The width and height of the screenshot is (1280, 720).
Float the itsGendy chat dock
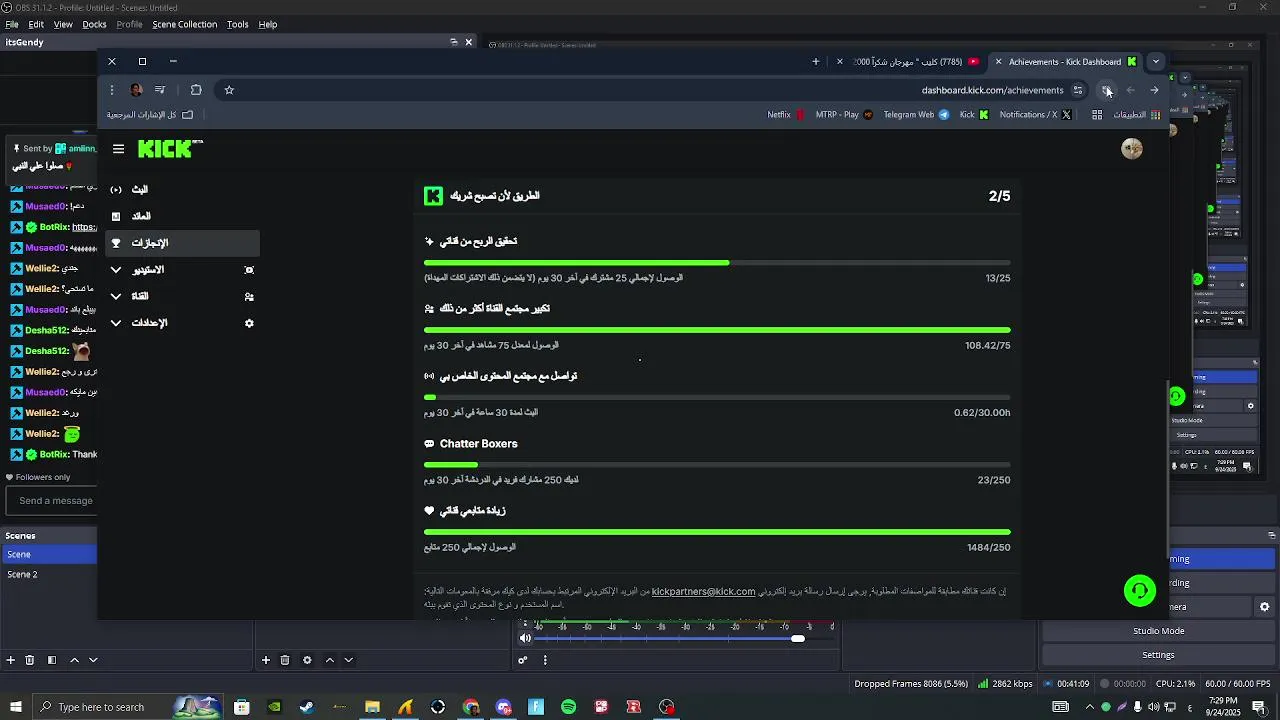pyautogui.click(x=453, y=42)
